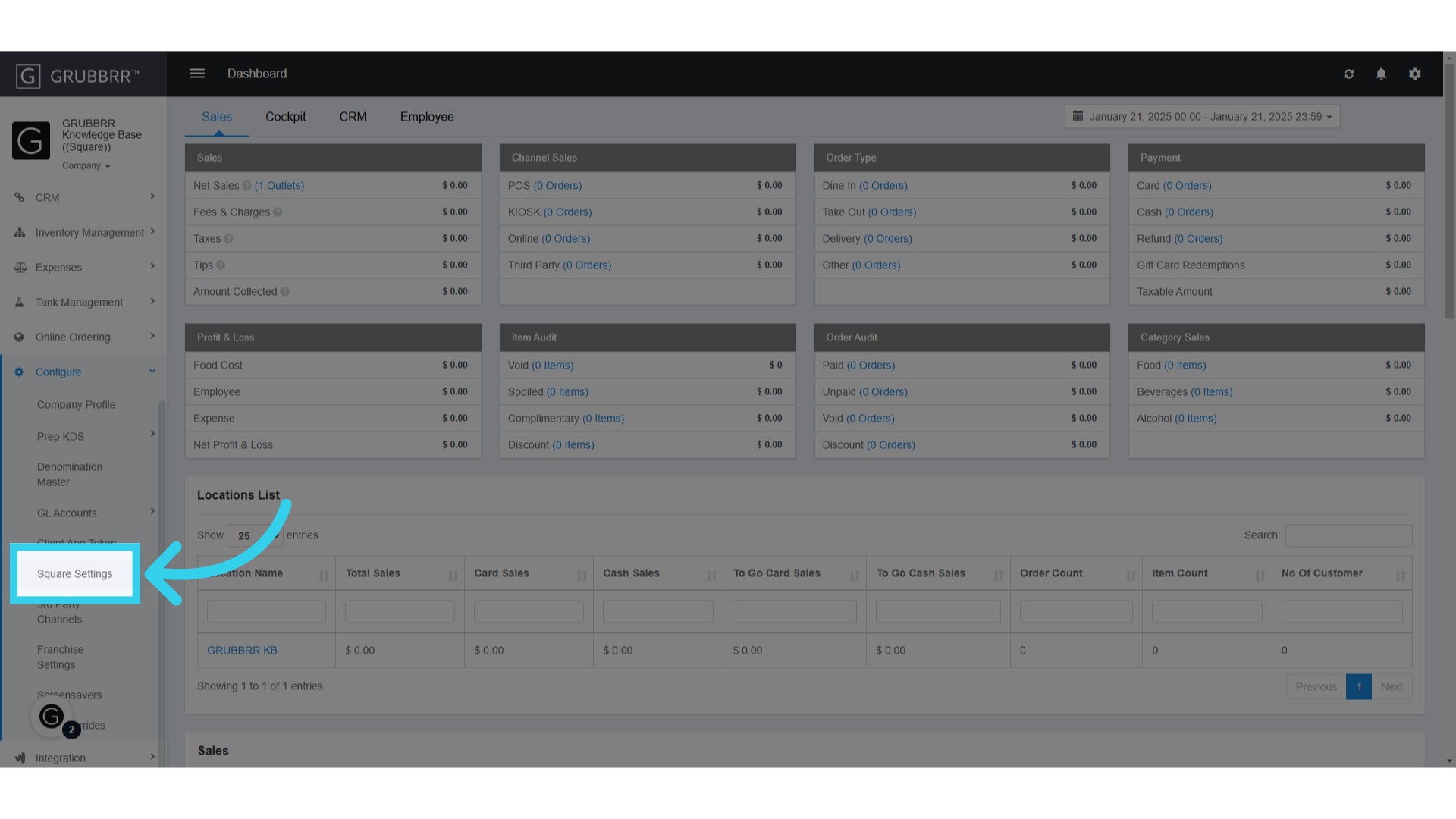
Task: Open Denomination Master in sidebar
Action: point(70,475)
